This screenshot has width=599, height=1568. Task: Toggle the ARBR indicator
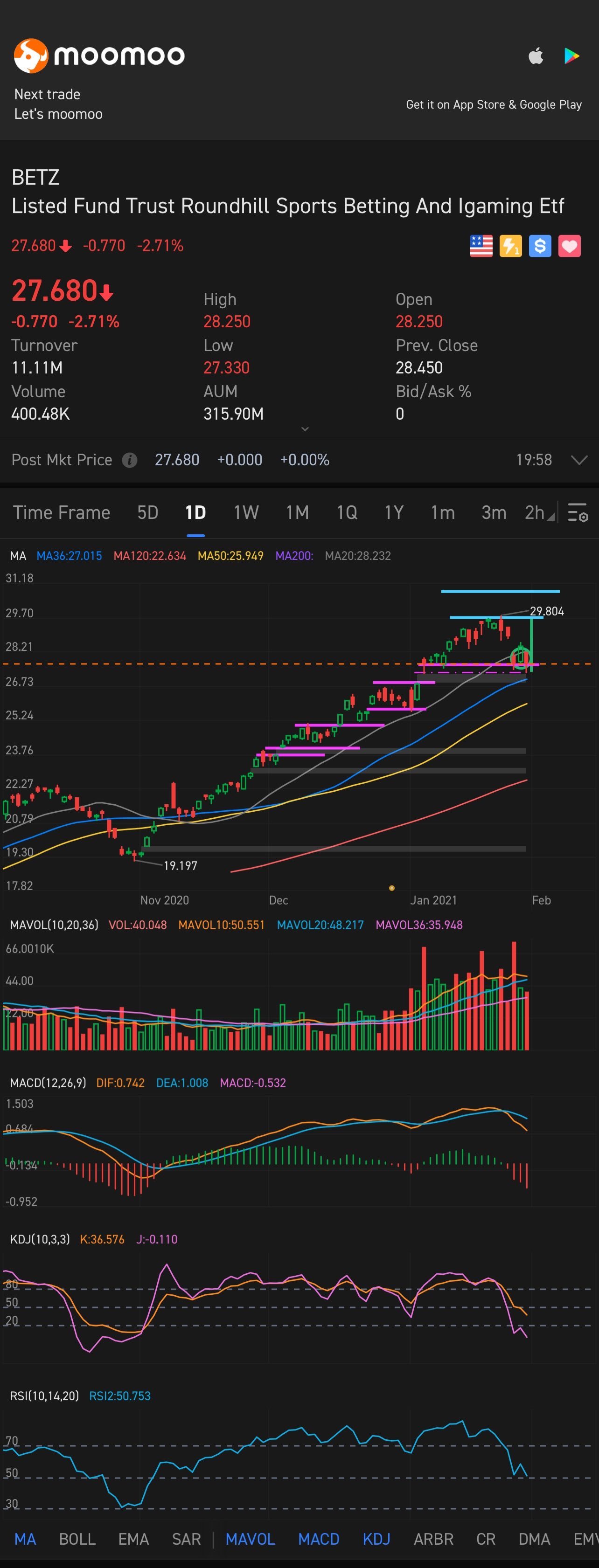(x=433, y=1540)
